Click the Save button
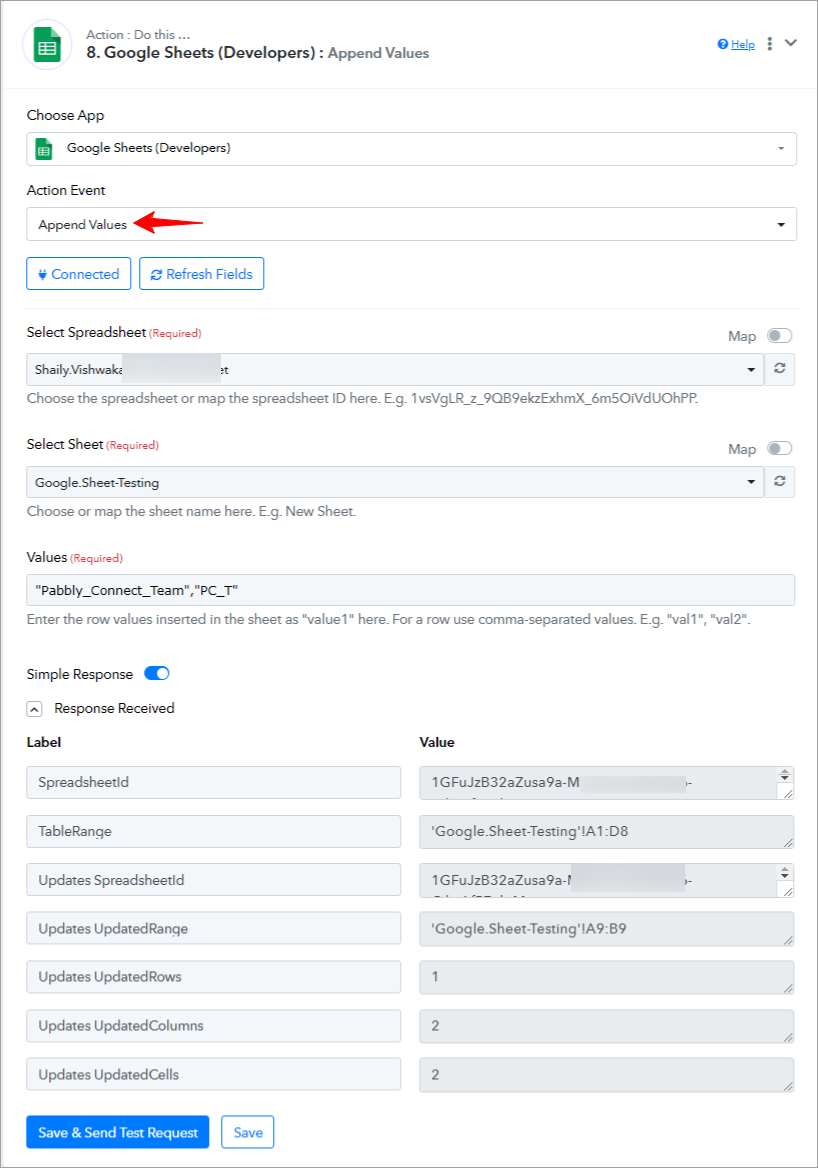818x1168 pixels. click(x=248, y=1132)
